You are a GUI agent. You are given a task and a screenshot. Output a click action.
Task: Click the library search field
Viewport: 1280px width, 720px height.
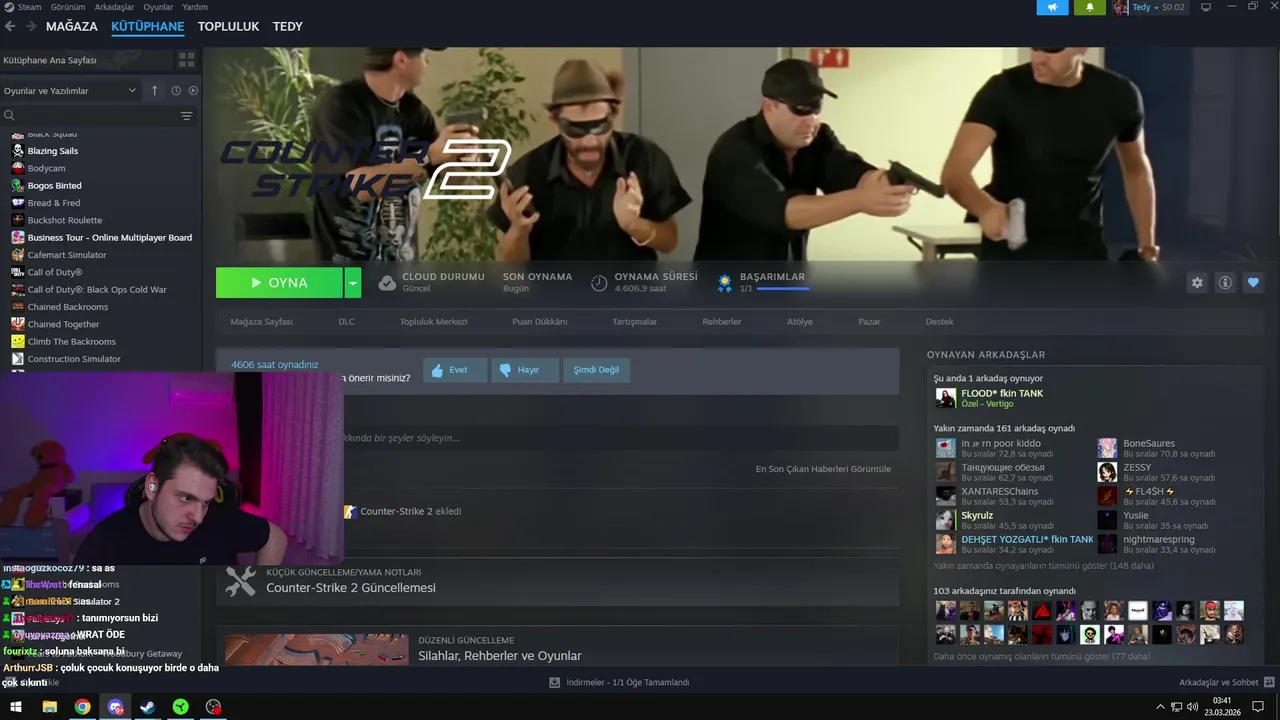[x=90, y=116]
